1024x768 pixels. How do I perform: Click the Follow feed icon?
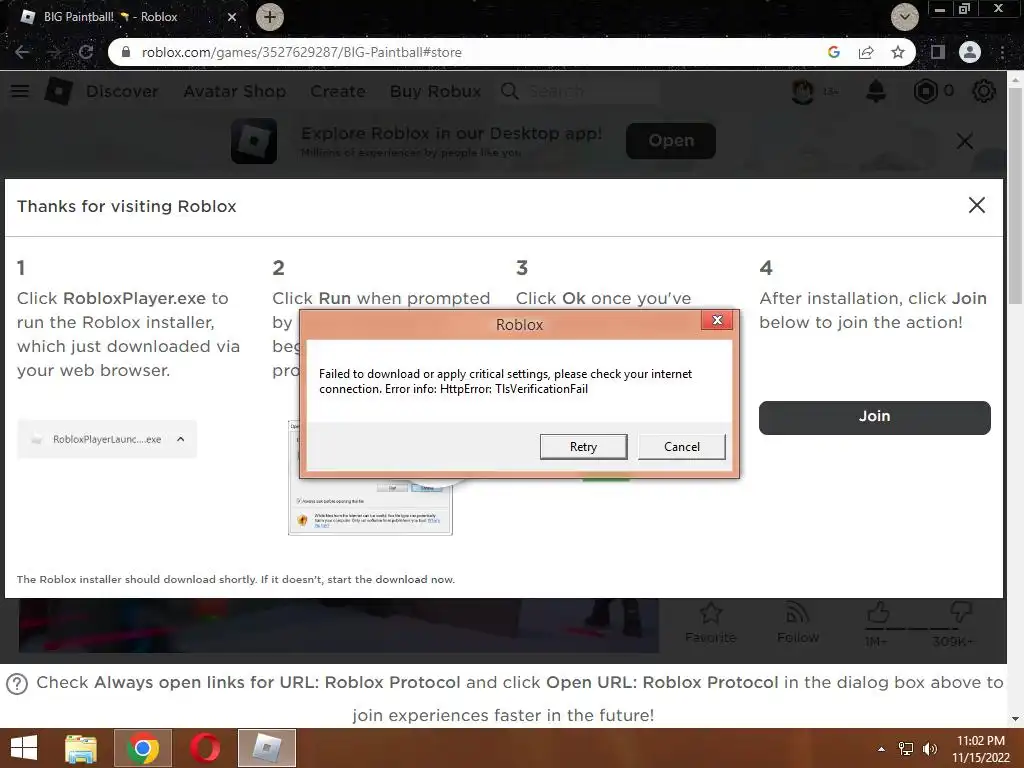[797, 614]
